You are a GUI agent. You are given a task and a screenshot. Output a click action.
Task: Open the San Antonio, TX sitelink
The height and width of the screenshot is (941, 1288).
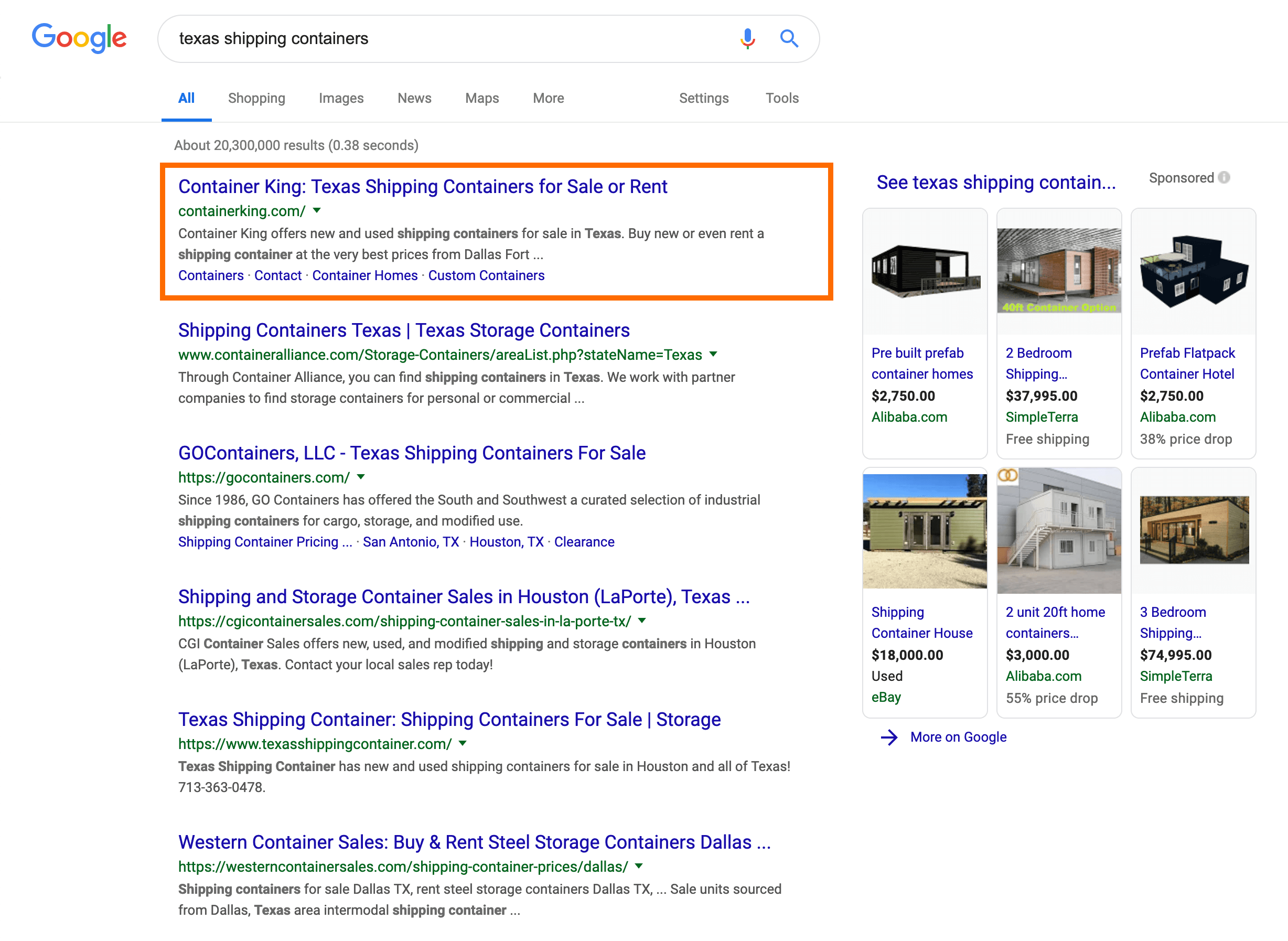point(411,542)
